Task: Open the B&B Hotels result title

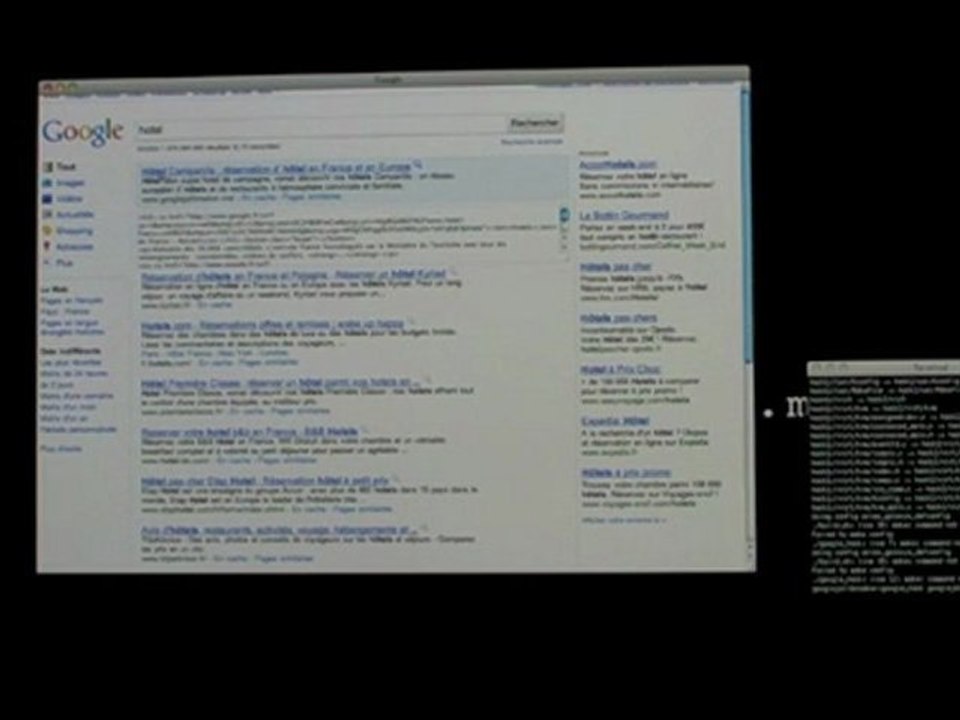Action: [x=250, y=432]
